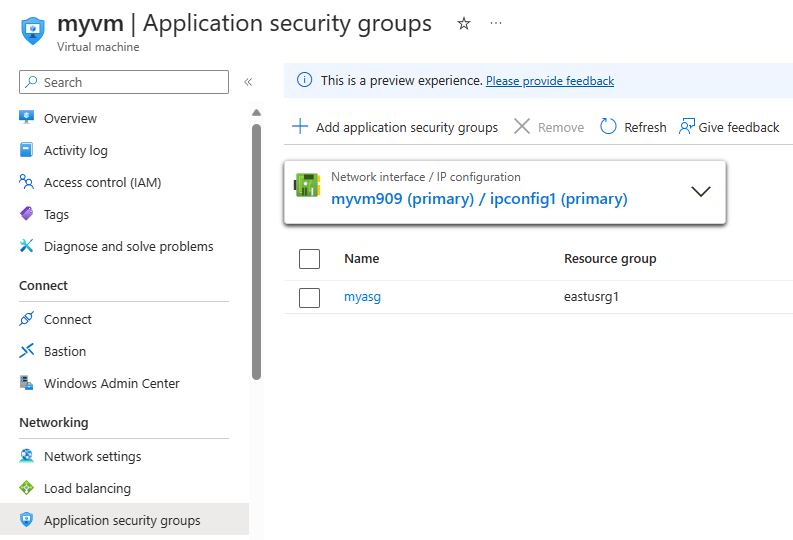This screenshot has width=793, height=540.
Task: Click the sidebar scrollbar thumb
Action: [x=256, y=251]
